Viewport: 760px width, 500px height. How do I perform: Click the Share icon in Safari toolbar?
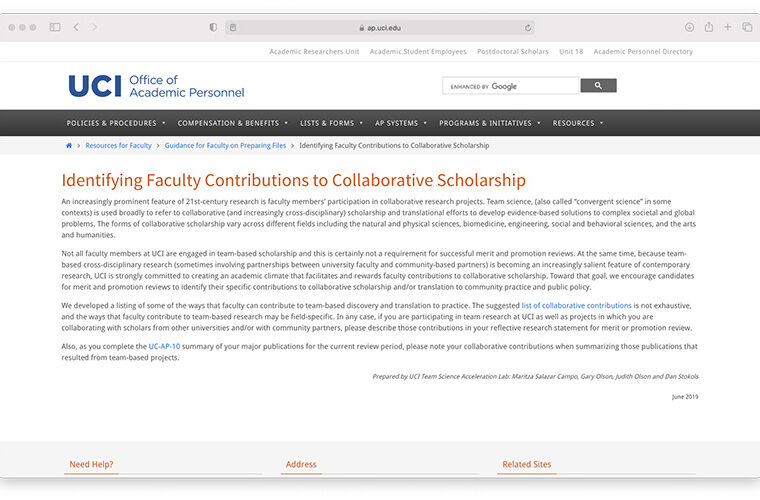pos(709,27)
